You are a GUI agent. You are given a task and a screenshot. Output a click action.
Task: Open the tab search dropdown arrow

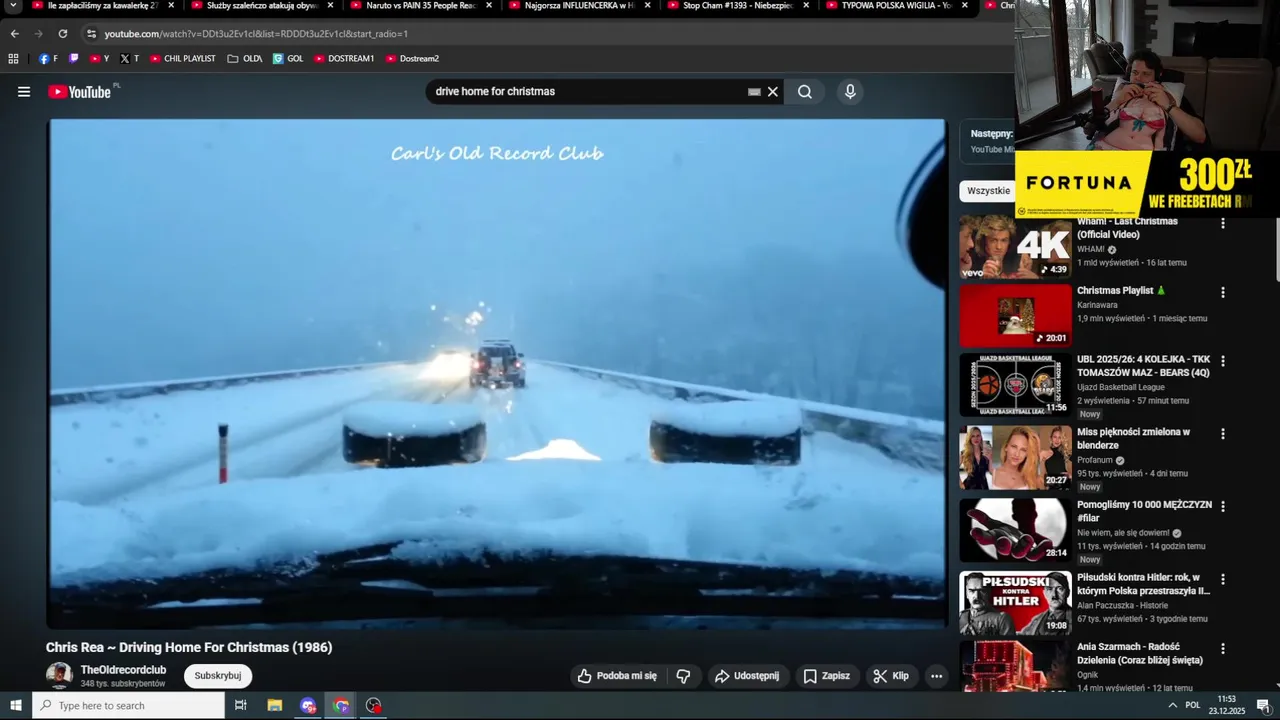(x=13, y=6)
